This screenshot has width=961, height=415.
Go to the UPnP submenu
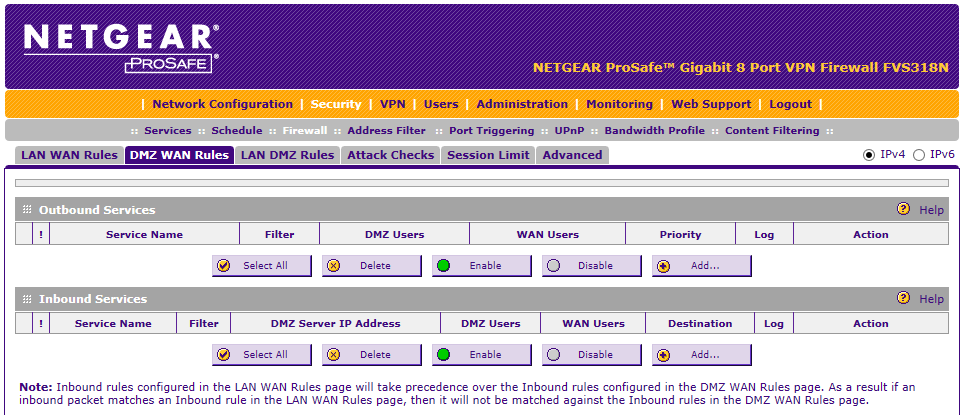coord(569,131)
